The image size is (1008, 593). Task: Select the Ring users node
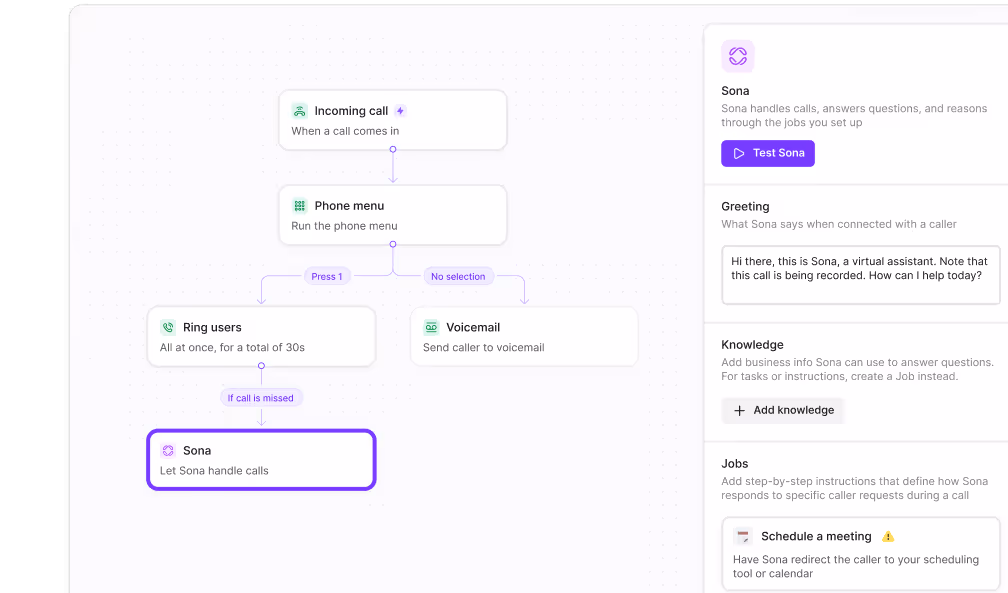coord(261,336)
